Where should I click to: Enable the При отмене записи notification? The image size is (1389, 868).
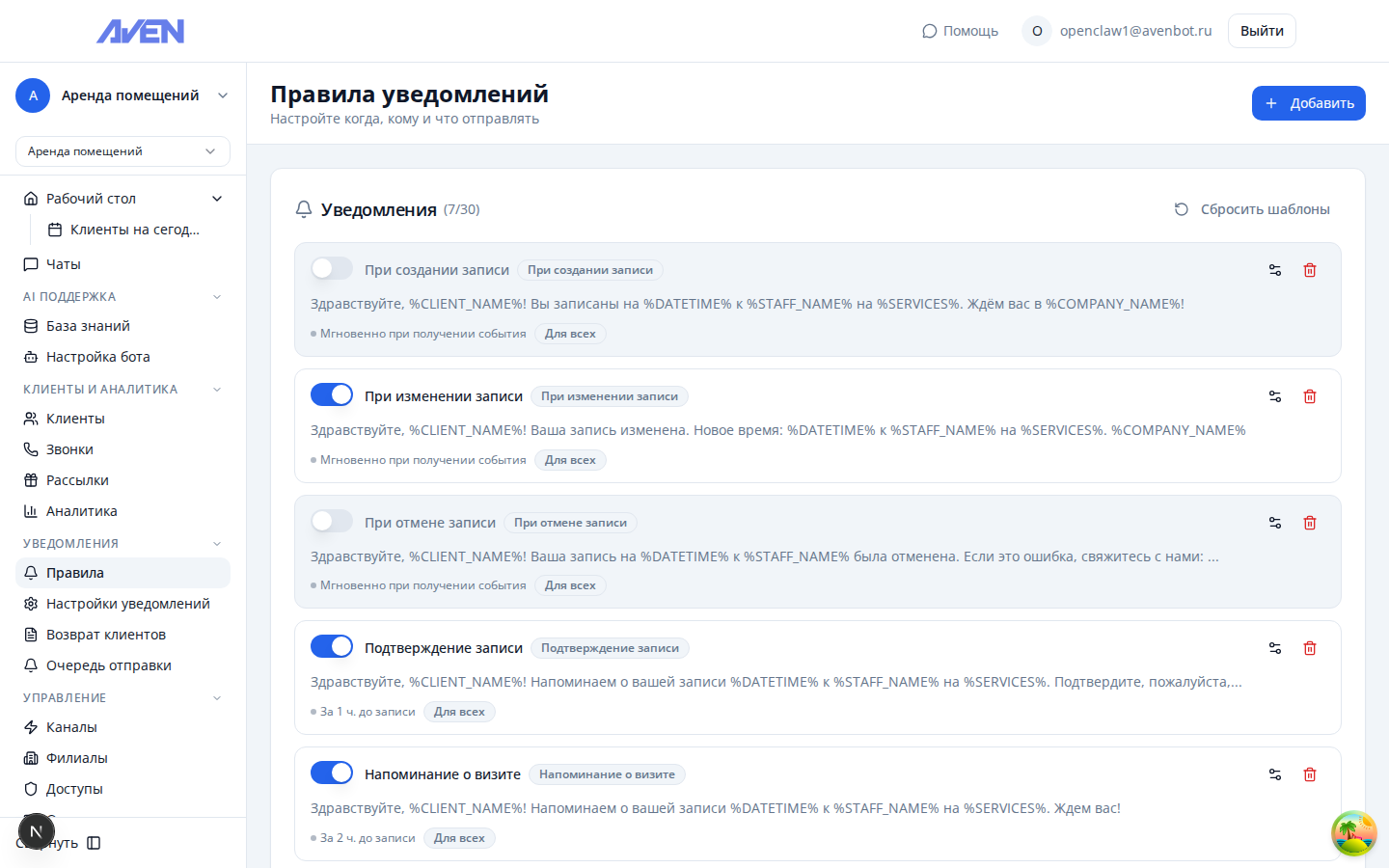332,521
